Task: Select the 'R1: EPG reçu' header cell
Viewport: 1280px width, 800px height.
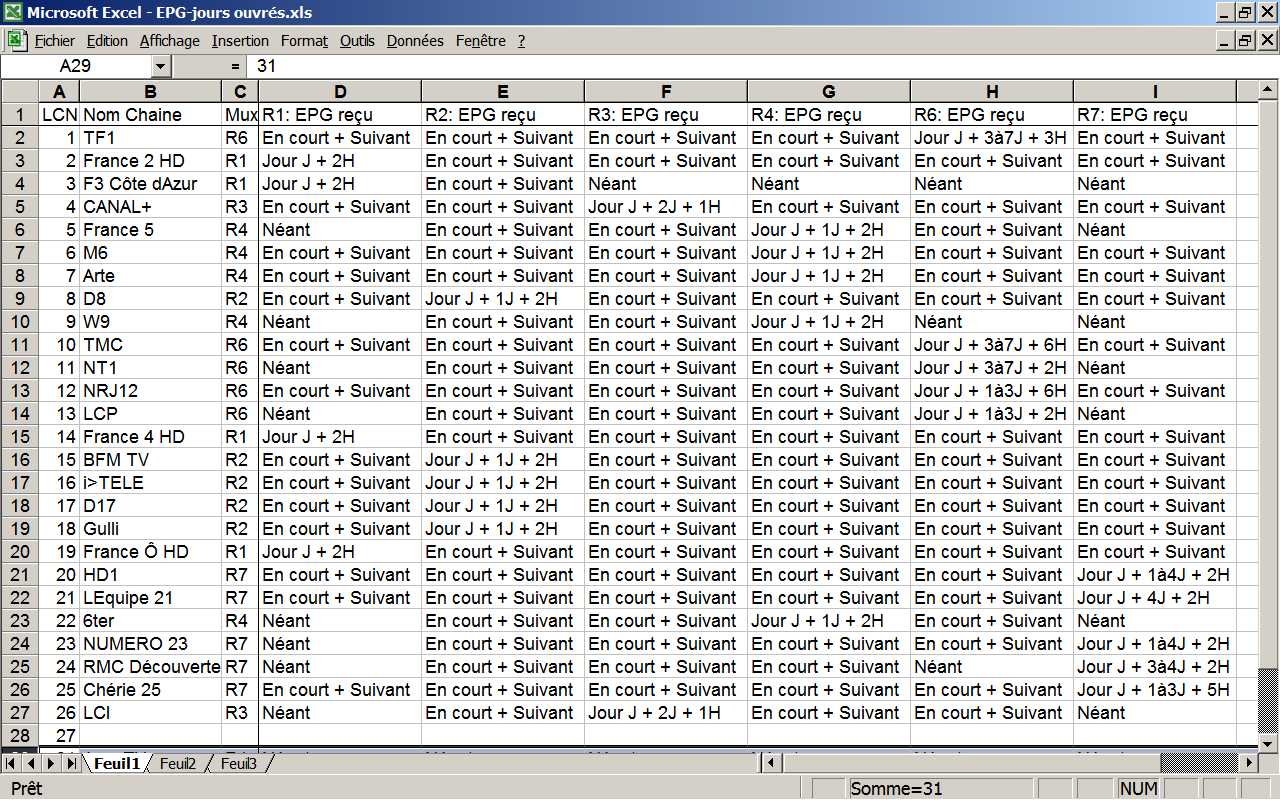Action: [x=340, y=115]
